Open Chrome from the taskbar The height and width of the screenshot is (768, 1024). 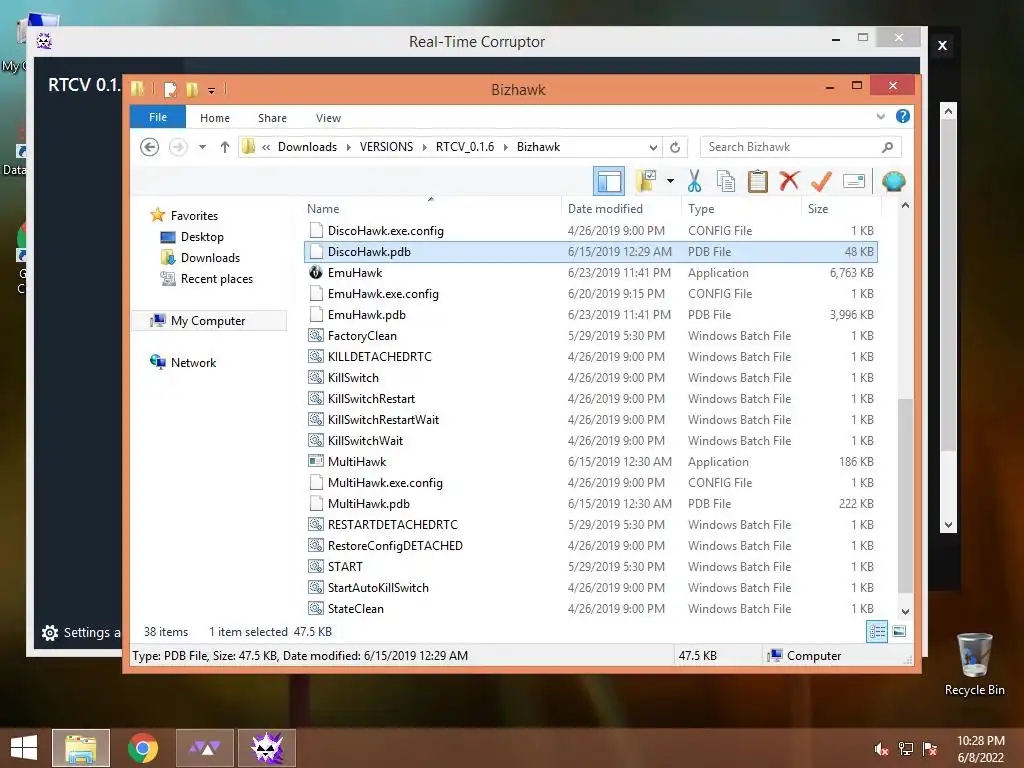coord(142,748)
